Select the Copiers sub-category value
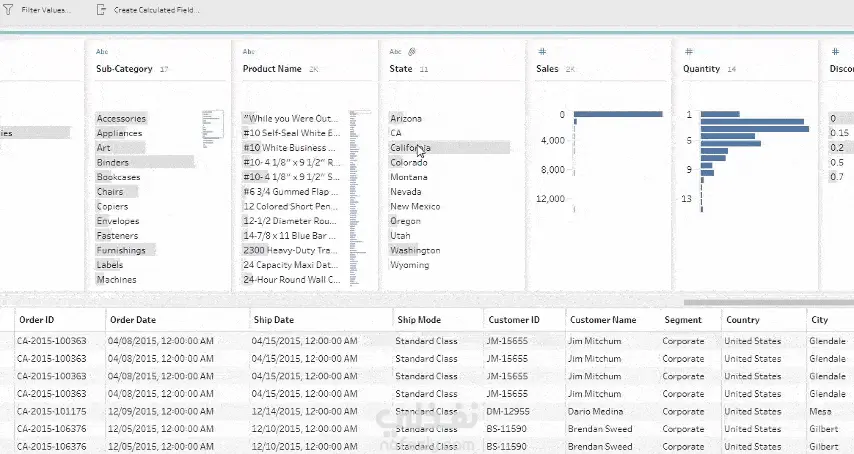This screenshot has width=854, height=454. [112, 206]
